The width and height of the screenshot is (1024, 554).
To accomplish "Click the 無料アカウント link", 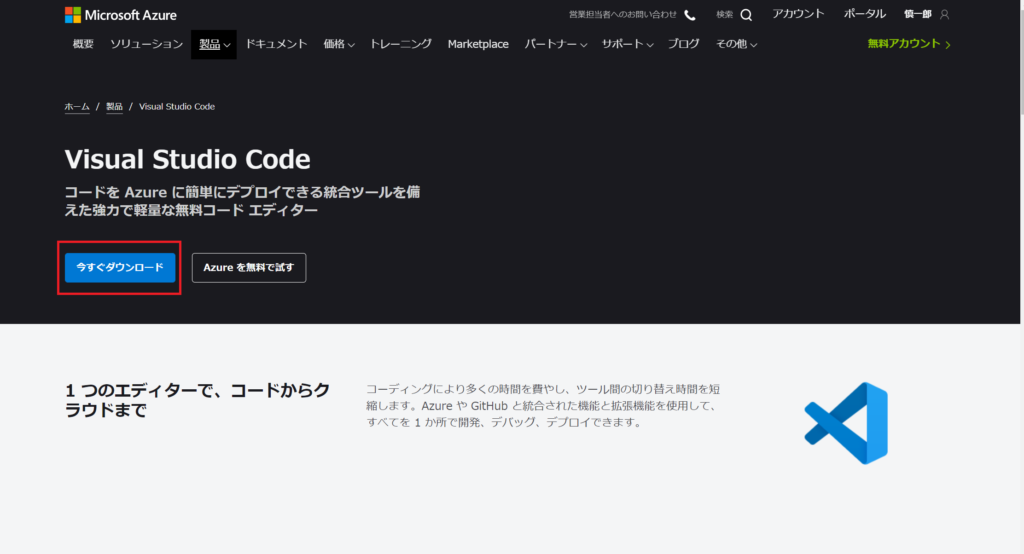I will (908, 44).
